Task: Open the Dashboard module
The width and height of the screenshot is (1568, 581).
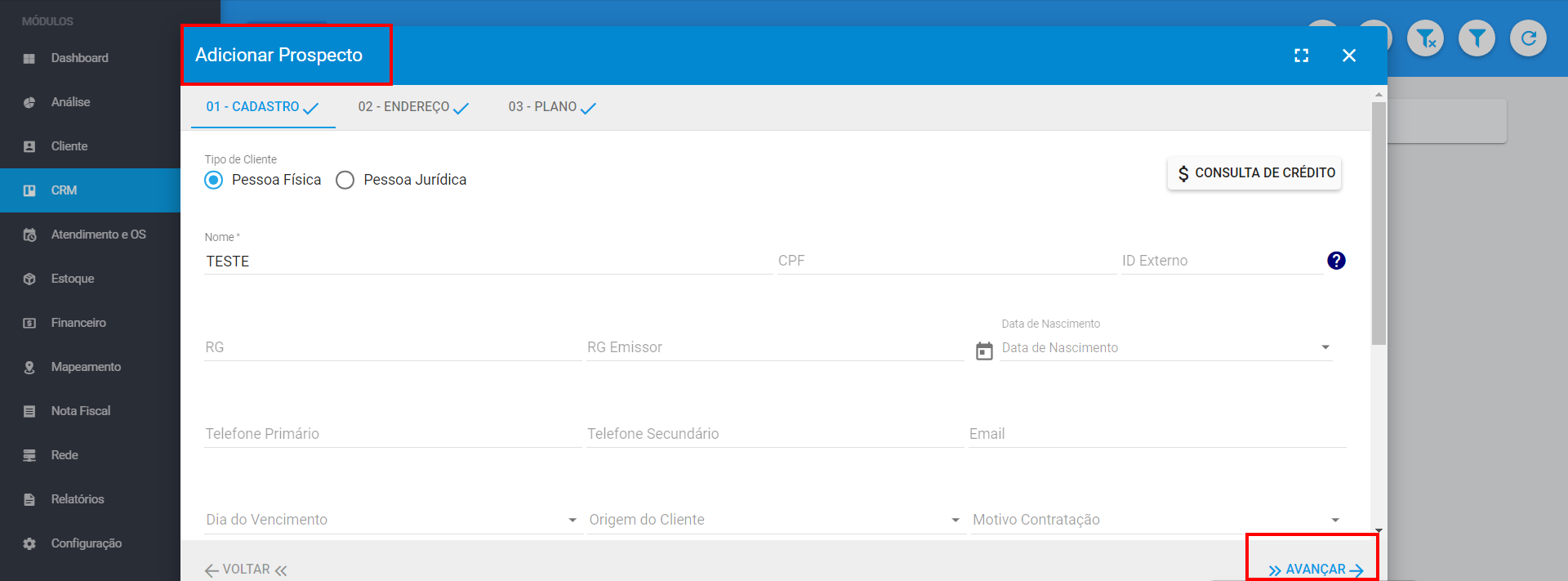Action: [x=90, y=58]
